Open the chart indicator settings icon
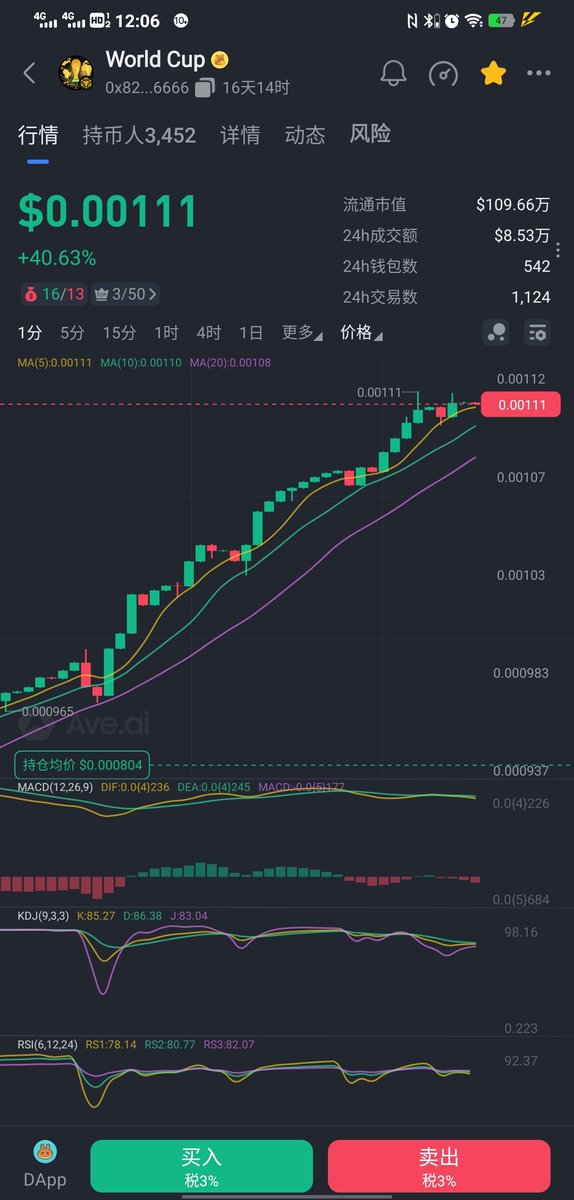 point(538,333)
